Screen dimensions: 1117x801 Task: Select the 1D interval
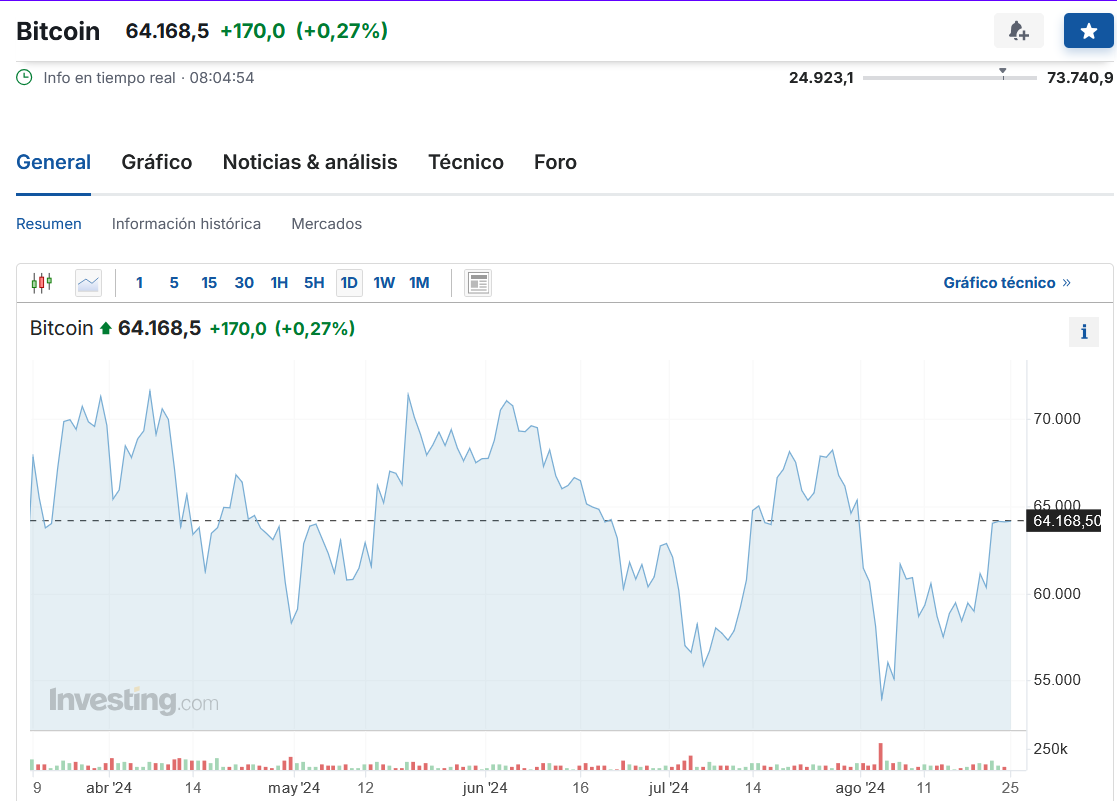click(x=349, y=283)
